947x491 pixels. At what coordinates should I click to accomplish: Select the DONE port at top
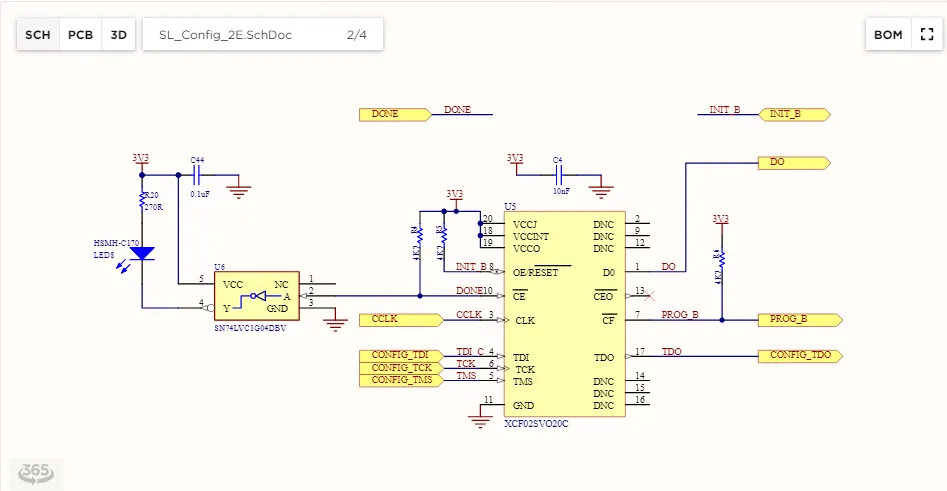coord(395,114)
